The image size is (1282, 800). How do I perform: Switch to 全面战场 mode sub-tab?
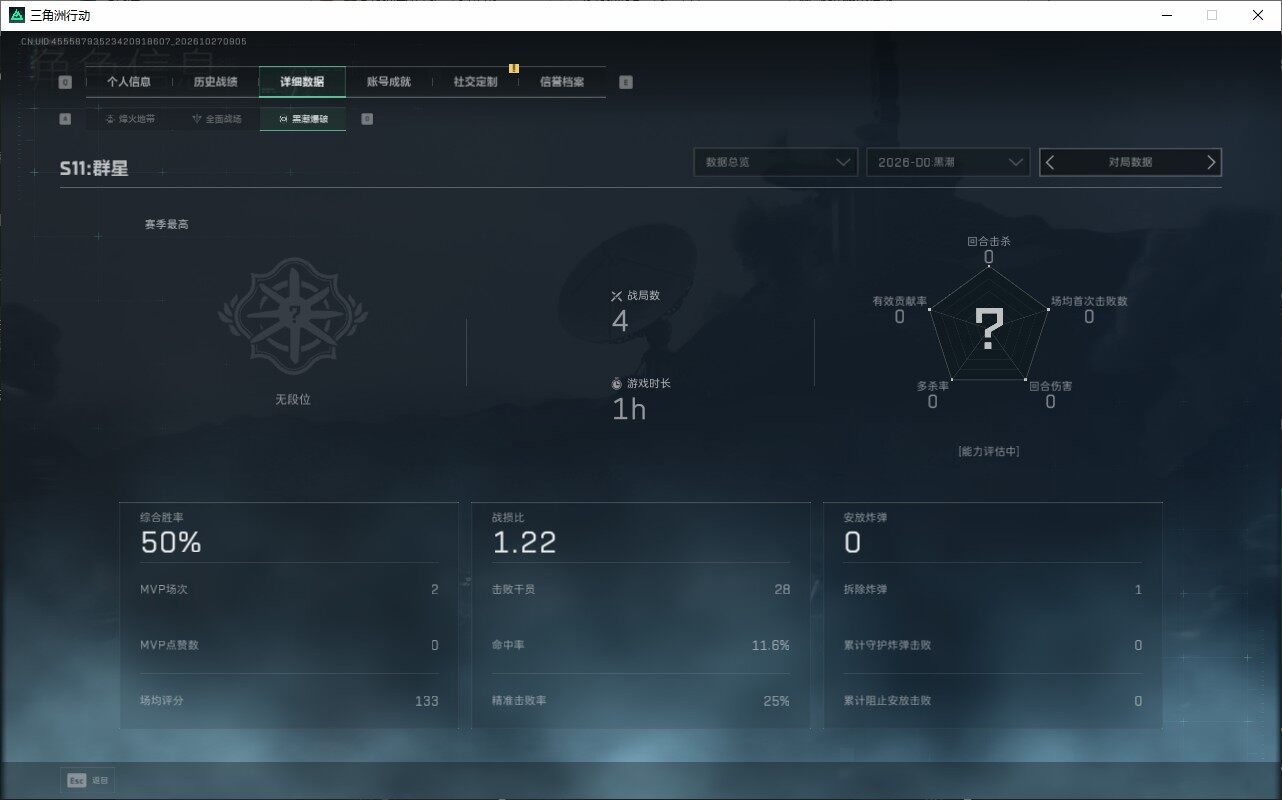coord(216,119)
